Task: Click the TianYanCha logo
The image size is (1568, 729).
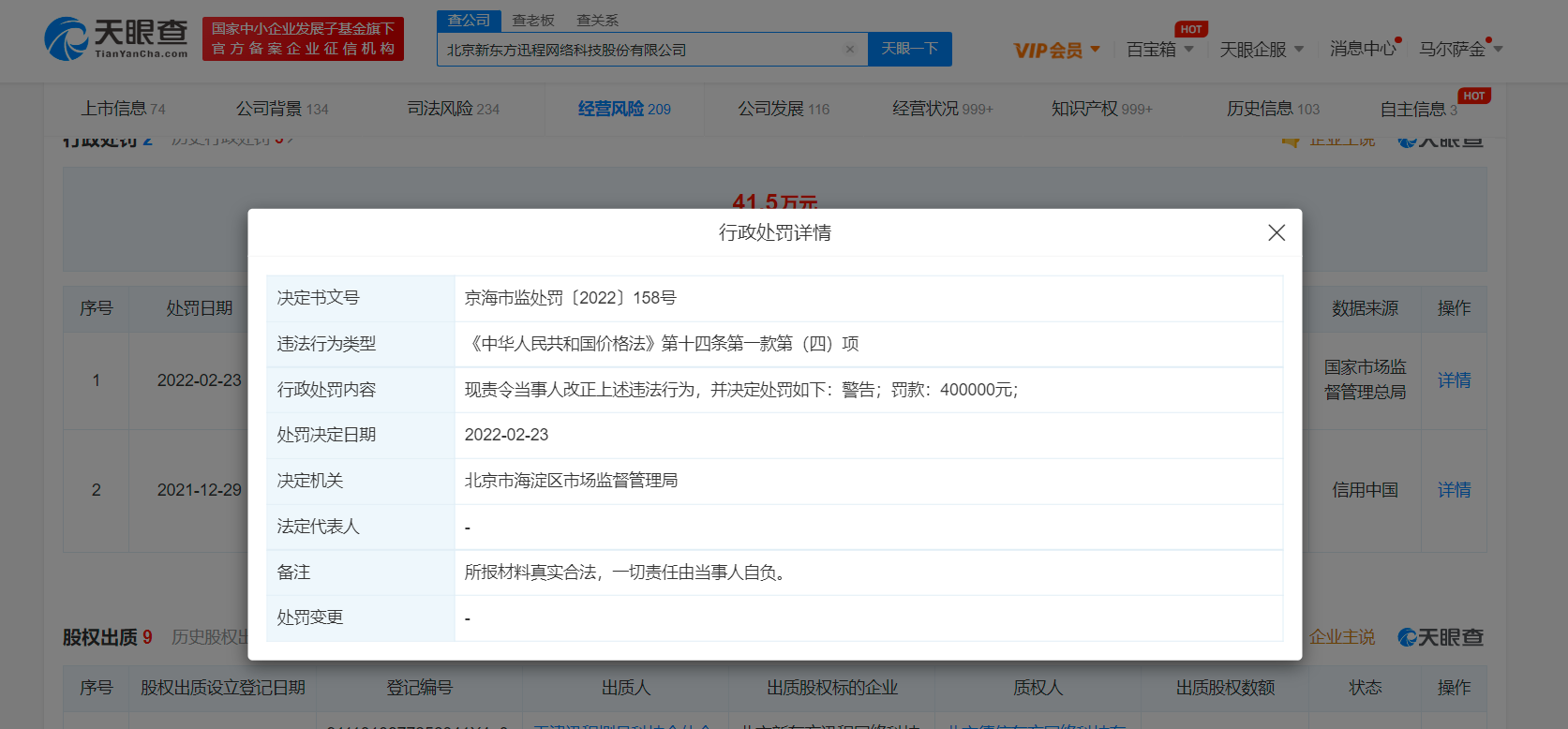Action: coord(116,39)
